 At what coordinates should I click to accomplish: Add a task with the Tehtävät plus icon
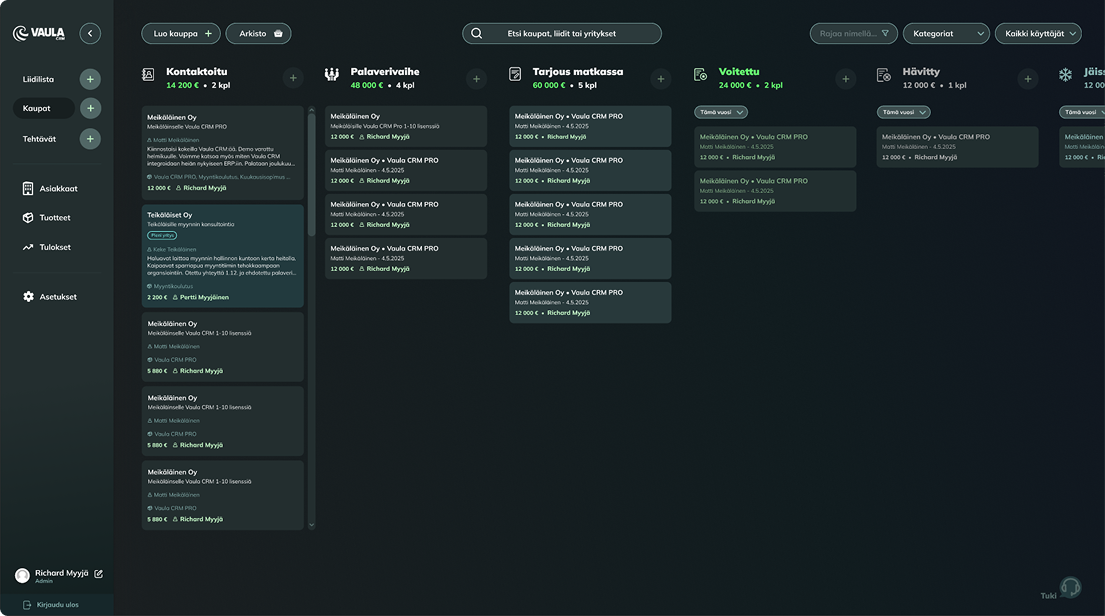click(x=91, y=138)
